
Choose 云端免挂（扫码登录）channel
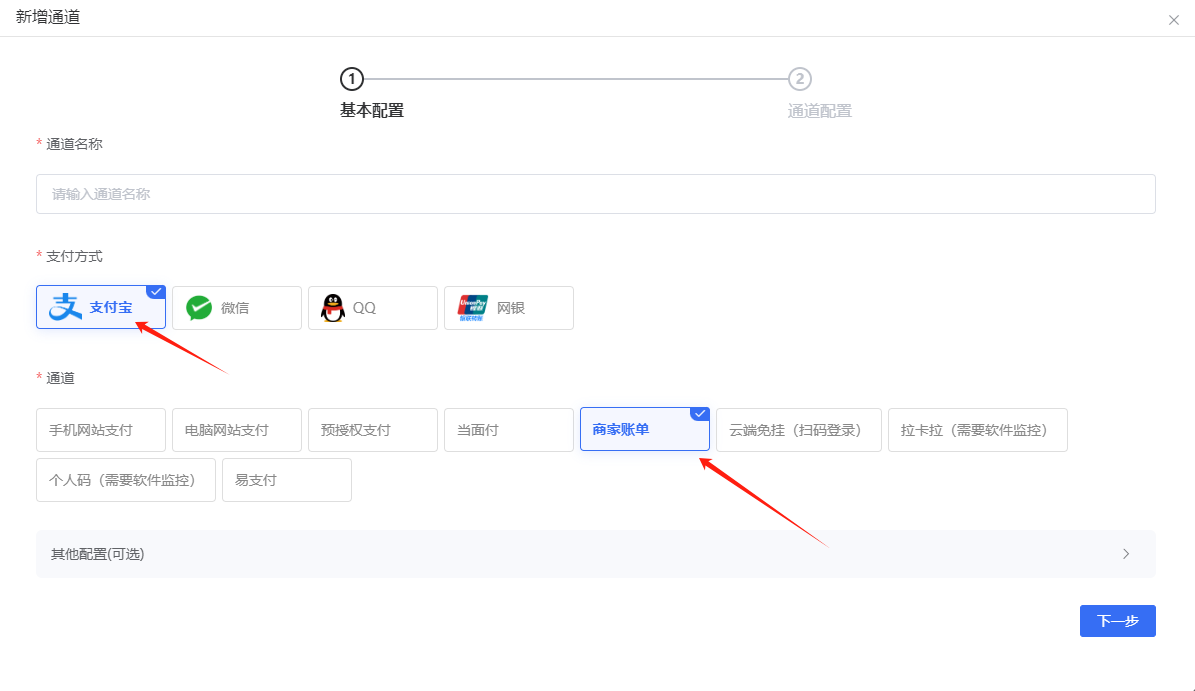coord(799,430)
